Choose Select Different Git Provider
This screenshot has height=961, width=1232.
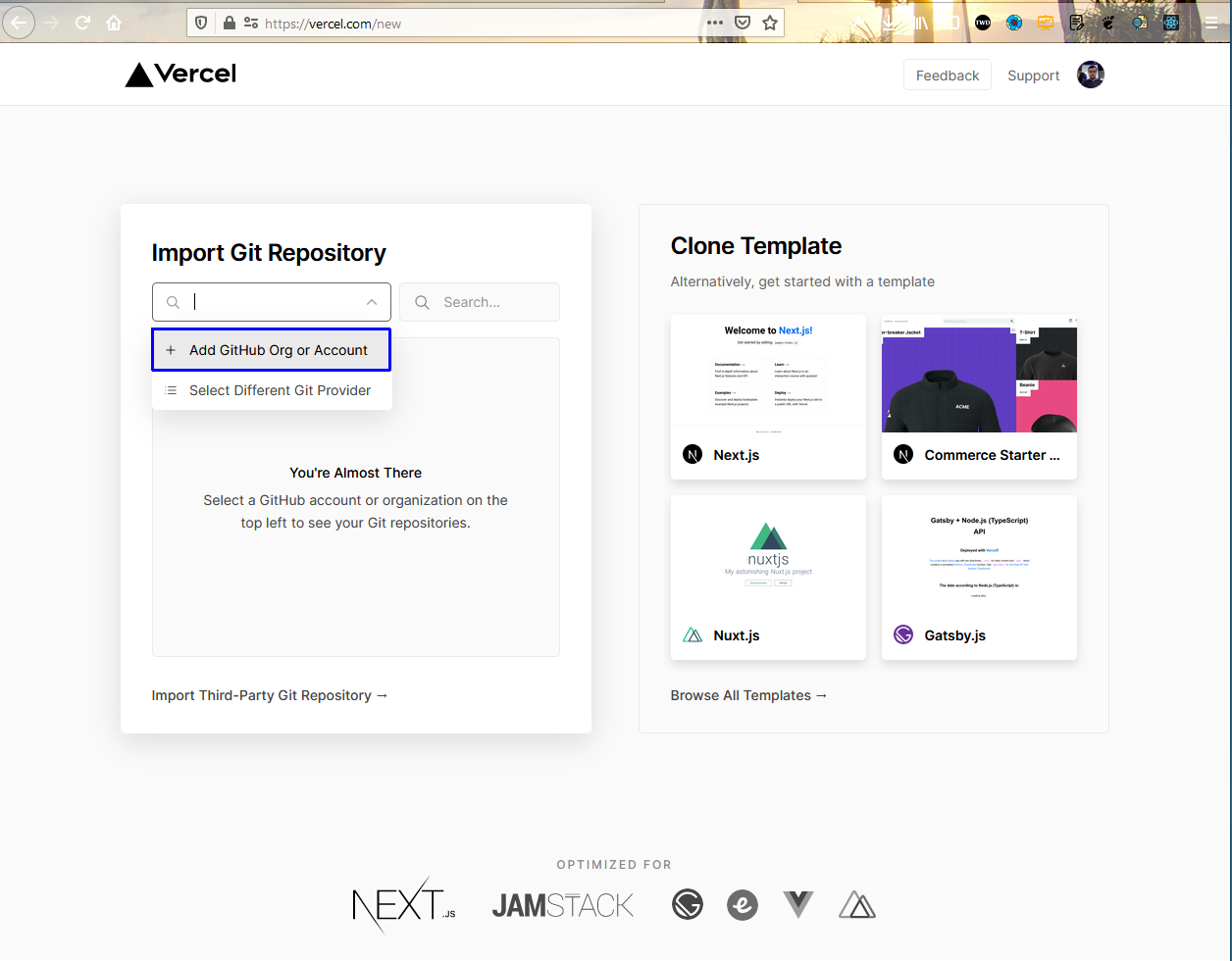pyautogui.click(x=272, y=390)
